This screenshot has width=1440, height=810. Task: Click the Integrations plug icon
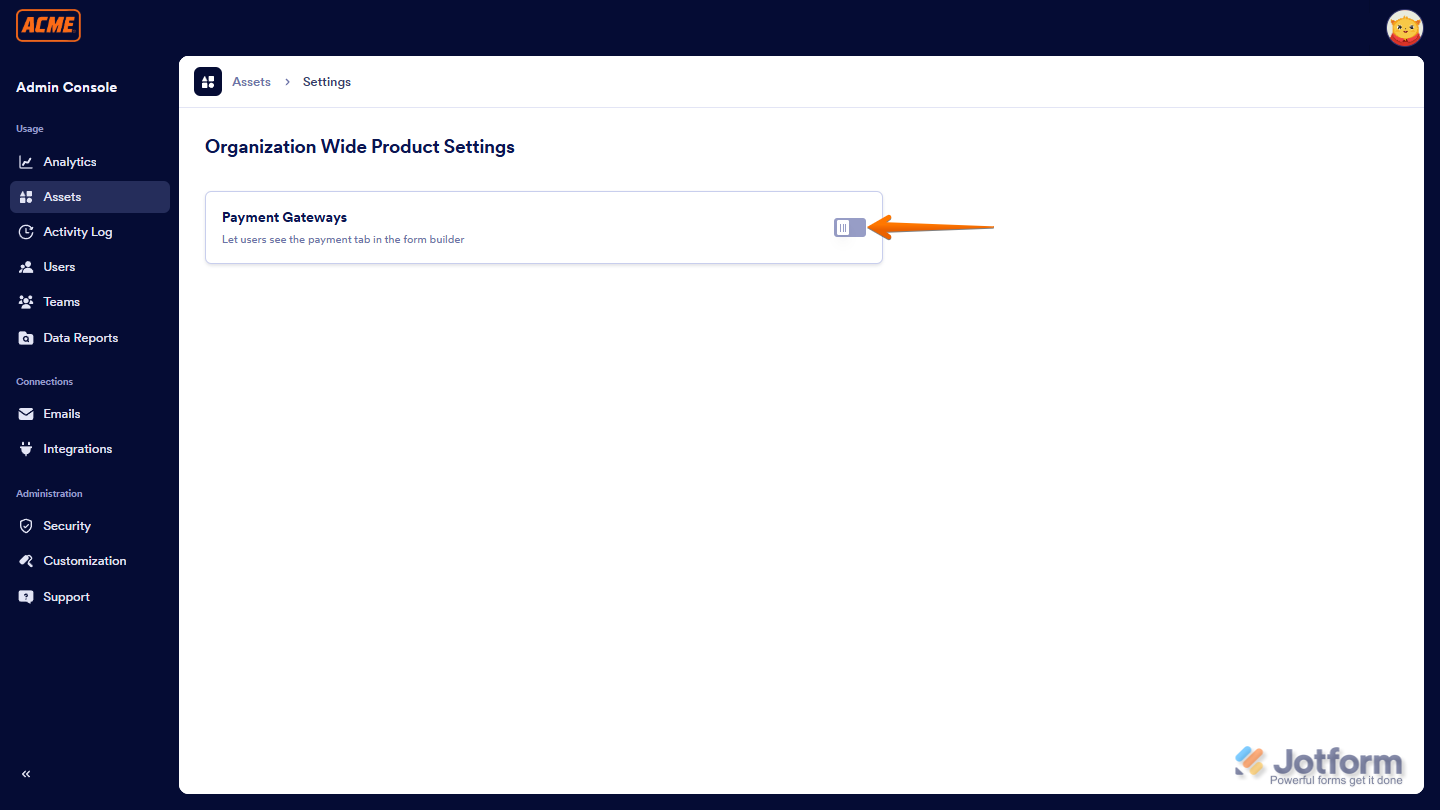click(25, 448)
